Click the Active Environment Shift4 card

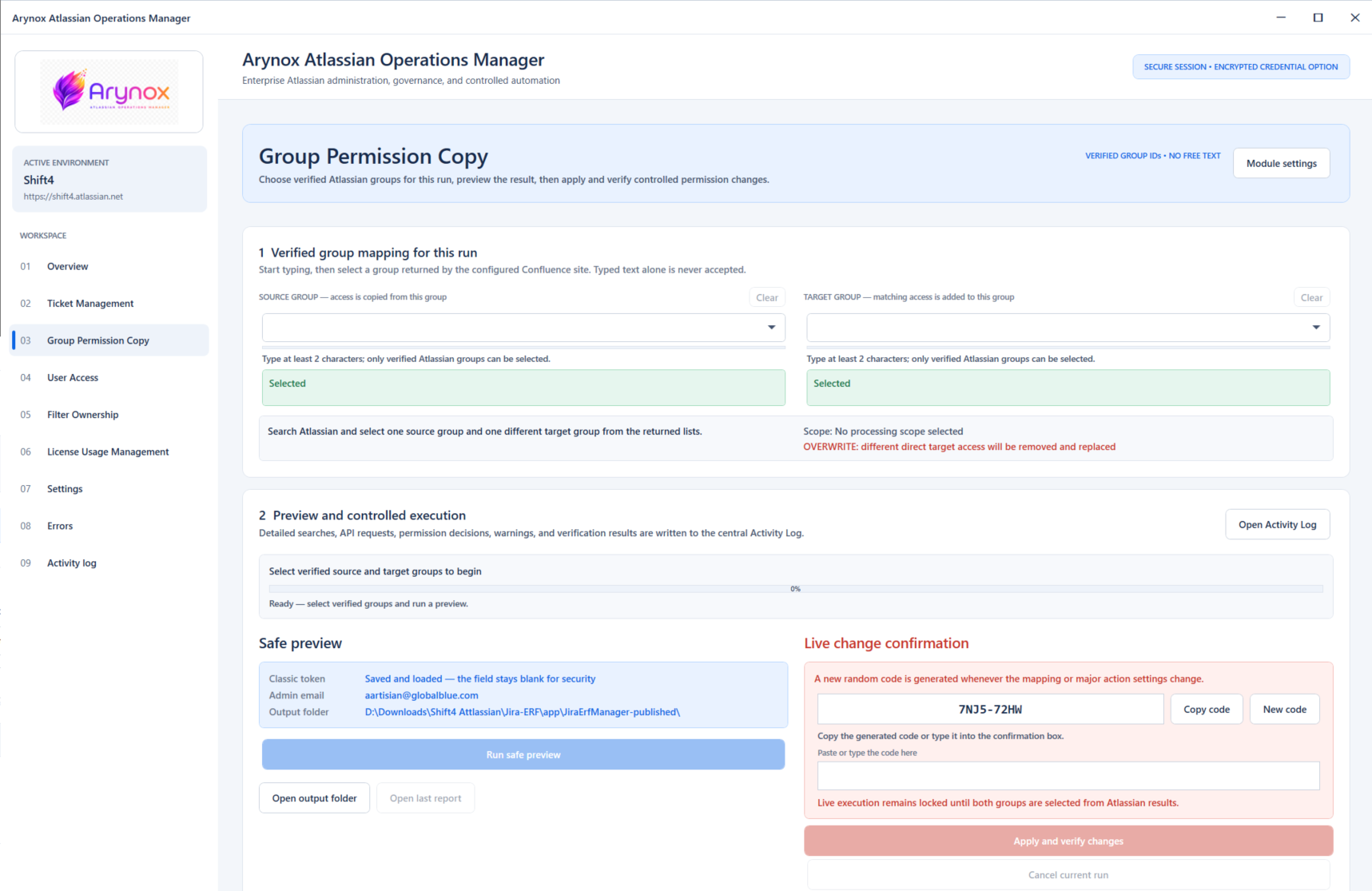109,179
